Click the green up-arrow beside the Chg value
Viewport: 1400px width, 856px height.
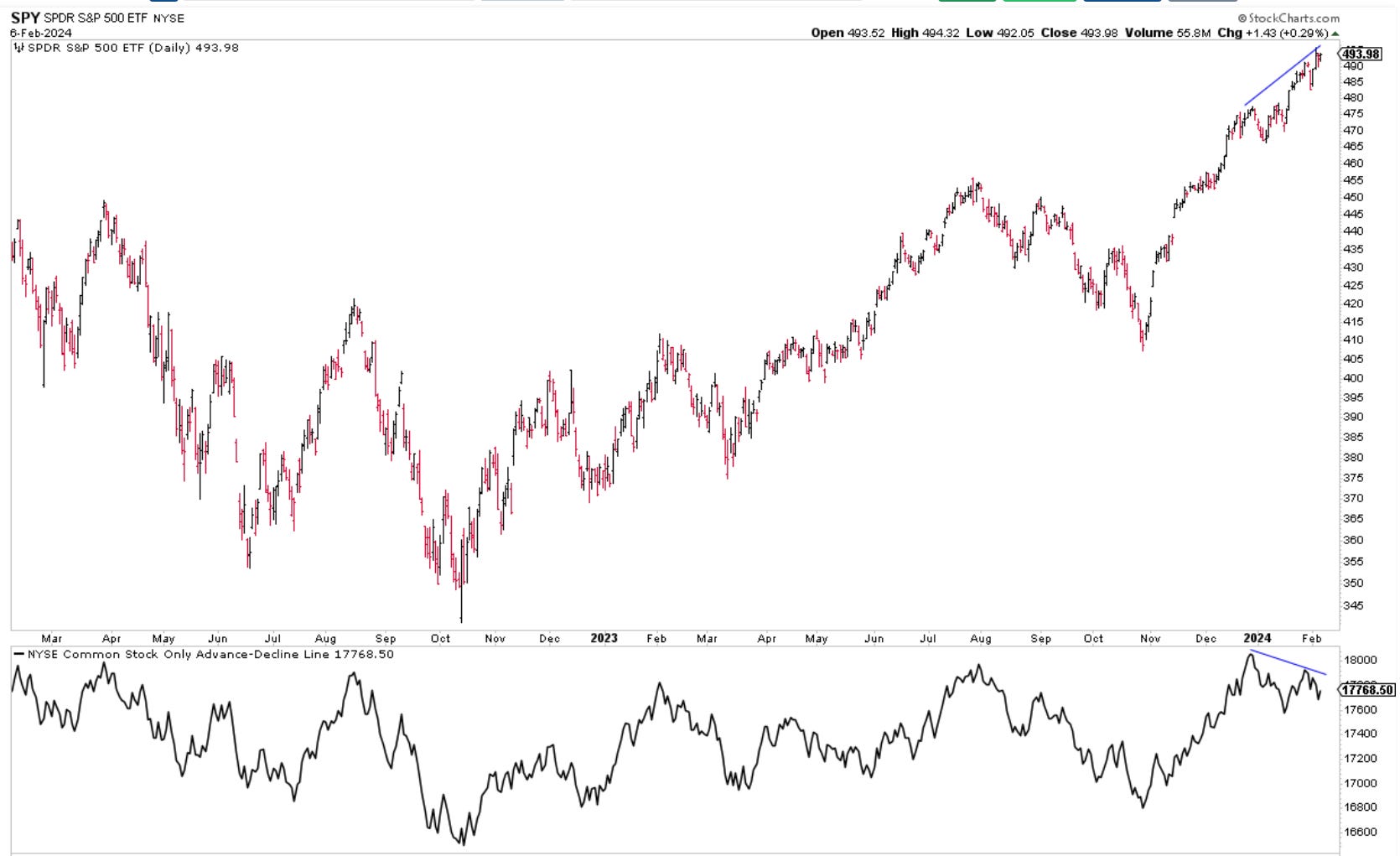1335,34
